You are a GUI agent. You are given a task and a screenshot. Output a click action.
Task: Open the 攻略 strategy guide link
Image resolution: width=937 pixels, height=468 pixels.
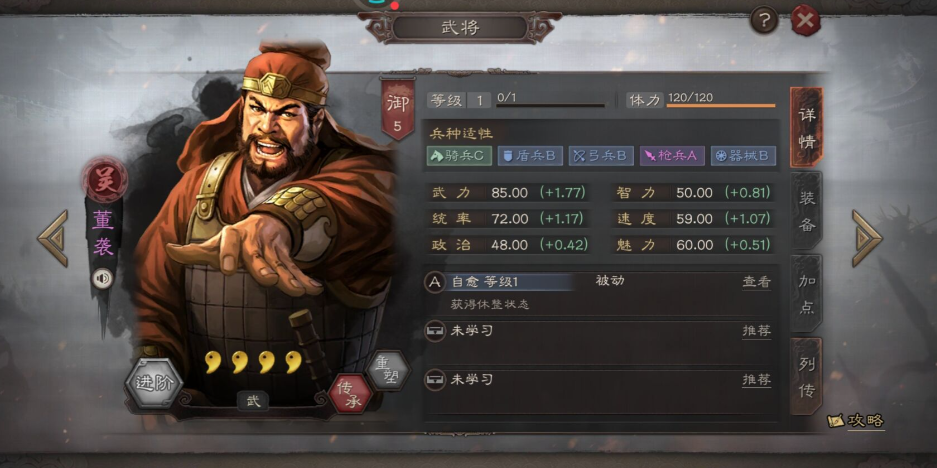[x=857, y=421]
